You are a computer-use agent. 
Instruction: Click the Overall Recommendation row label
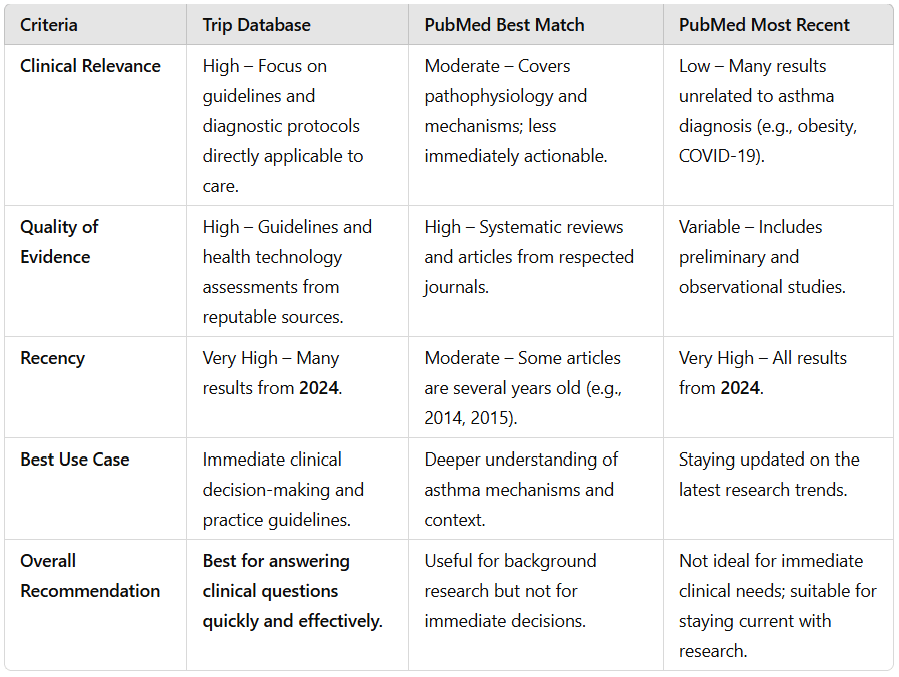click(90, 576)
